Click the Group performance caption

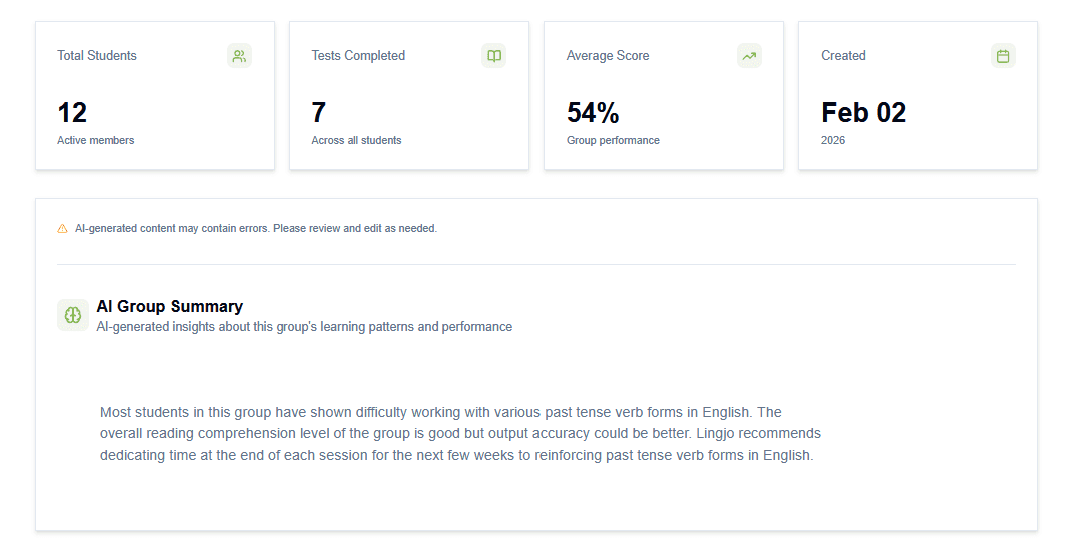click(x=613, y=141)
